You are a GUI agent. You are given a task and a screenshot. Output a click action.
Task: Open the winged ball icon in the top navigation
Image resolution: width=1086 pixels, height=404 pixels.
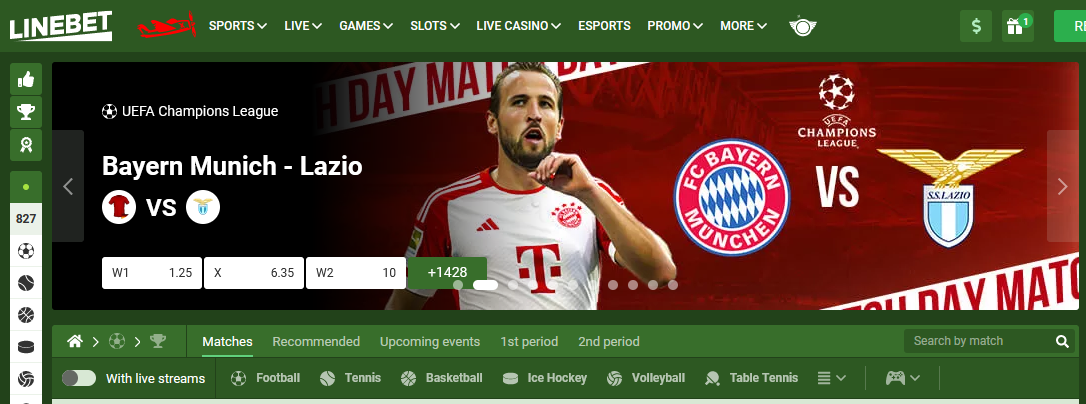coord(803,26)
